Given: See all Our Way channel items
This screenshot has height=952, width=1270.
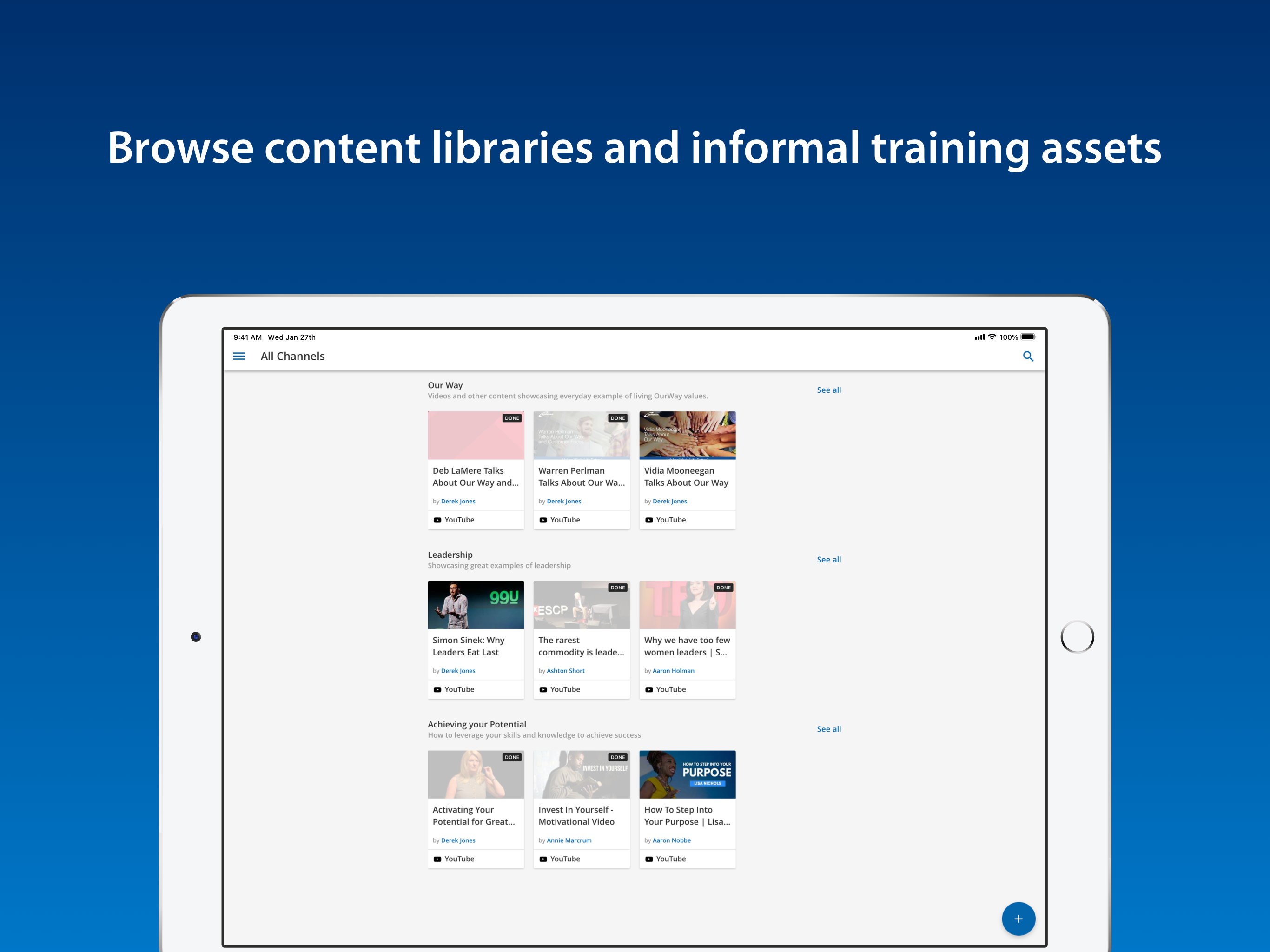Looking at the screenshot, I should click(828, 390).
